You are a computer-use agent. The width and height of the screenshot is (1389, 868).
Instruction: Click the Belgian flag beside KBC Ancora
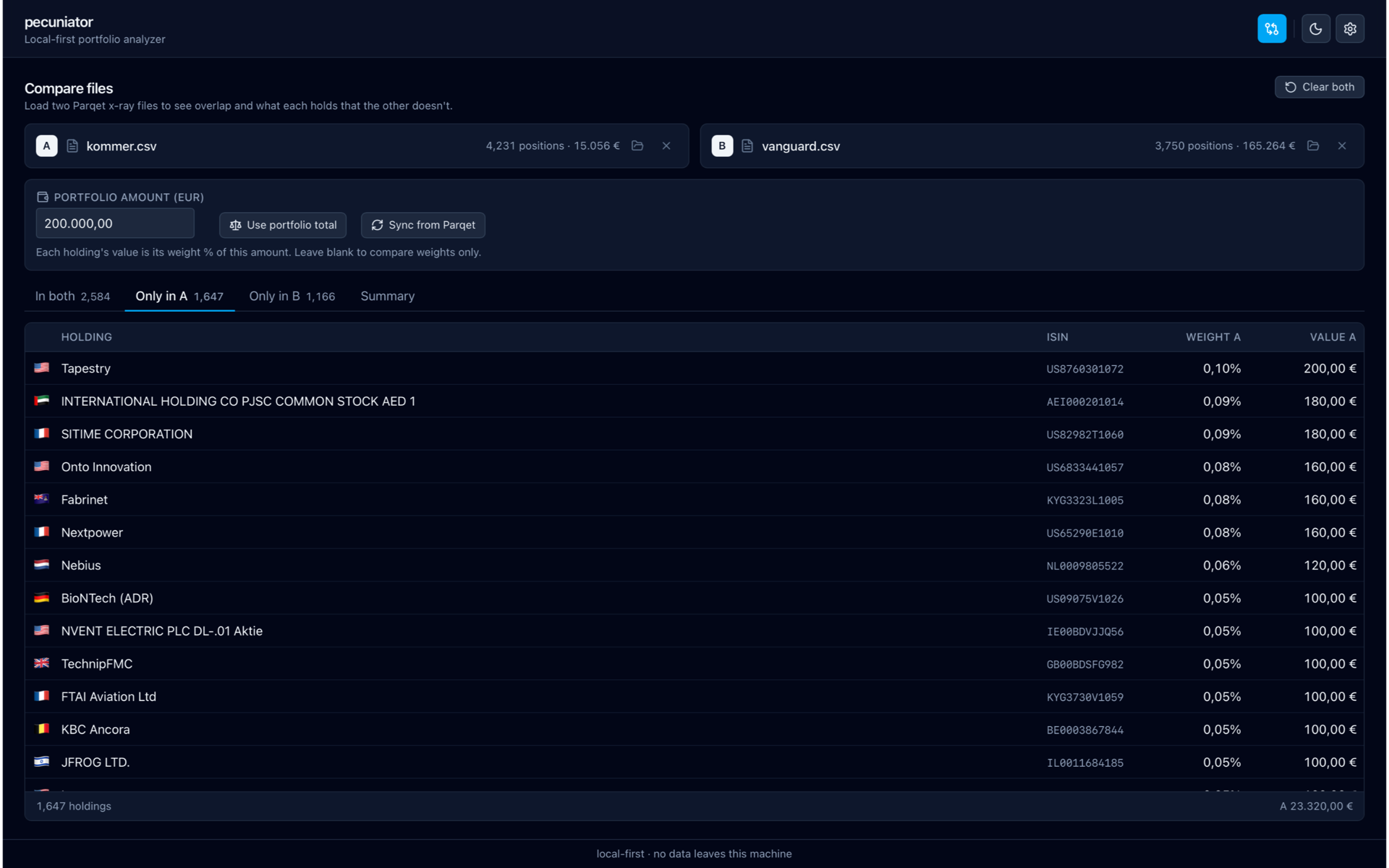[42, 729]
